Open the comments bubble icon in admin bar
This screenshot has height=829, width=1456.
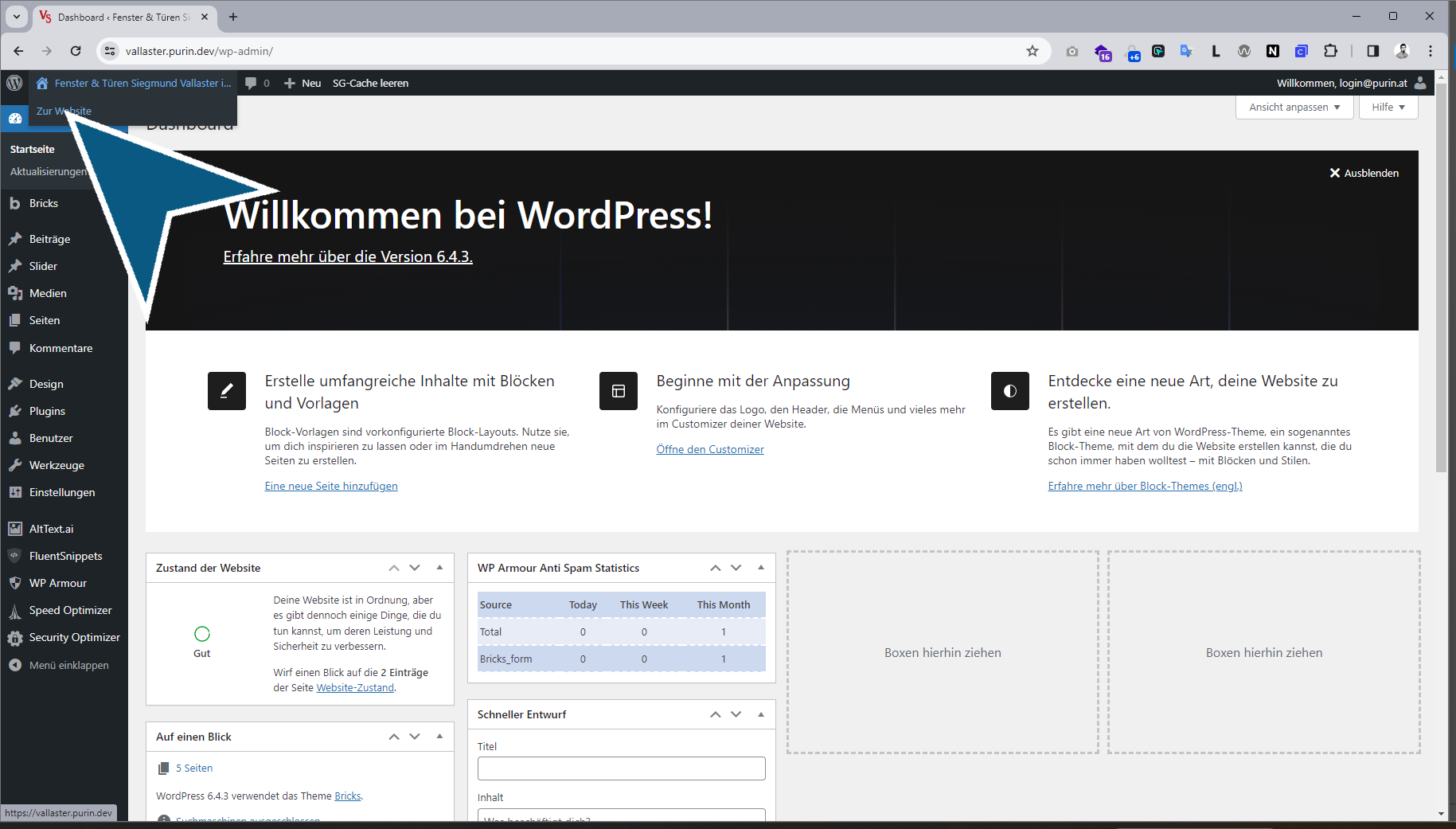pyautogui.click(x=252, y=83)
